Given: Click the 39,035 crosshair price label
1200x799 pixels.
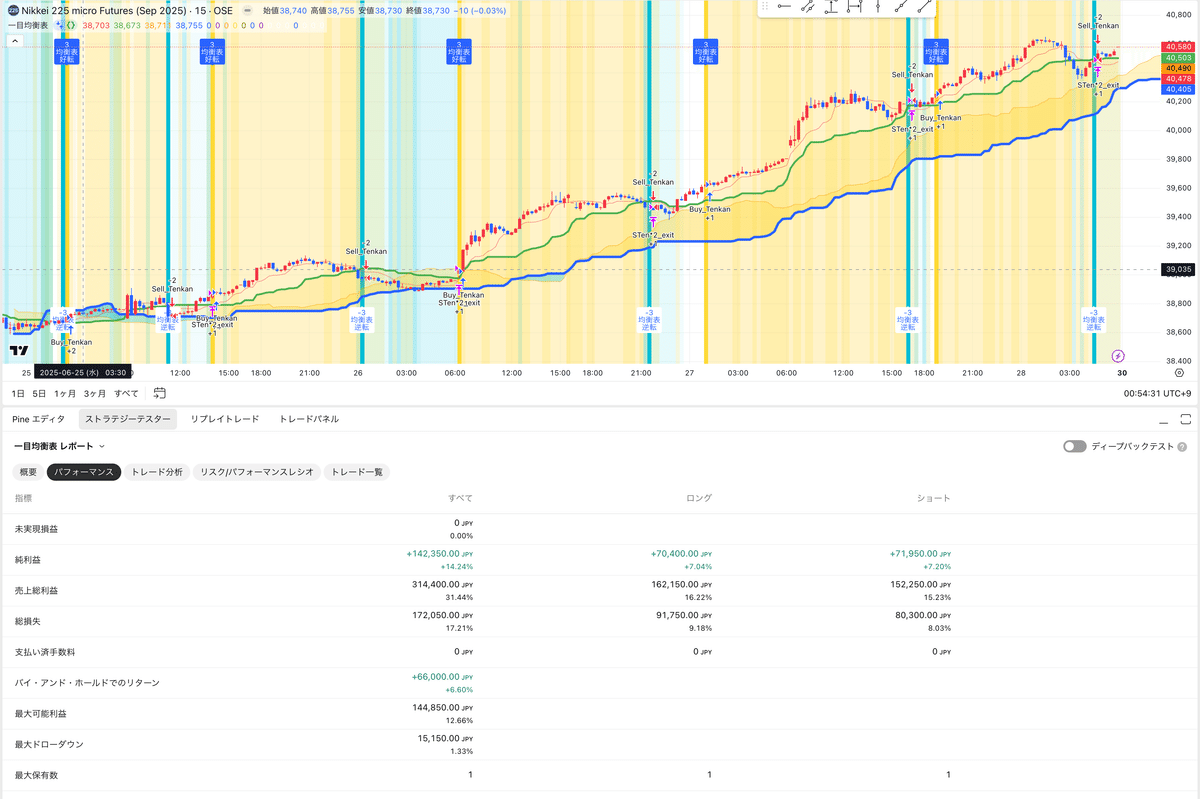Looking at the screenshot, I should pos(1178,269).
